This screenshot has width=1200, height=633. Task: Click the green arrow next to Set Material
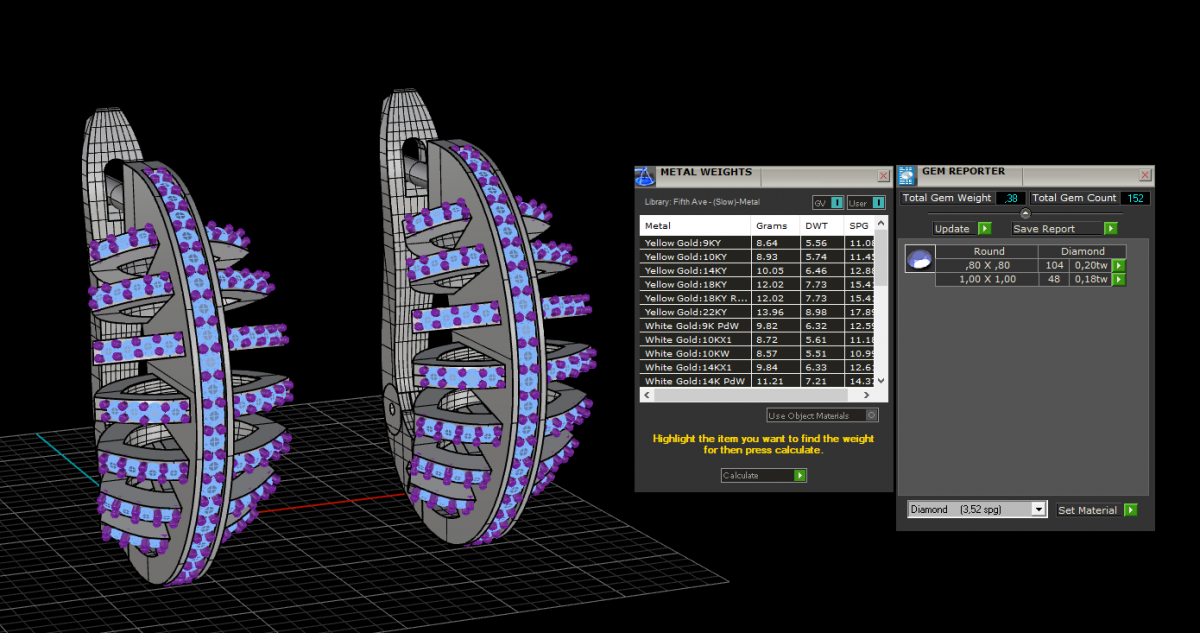coord(1130,510)
